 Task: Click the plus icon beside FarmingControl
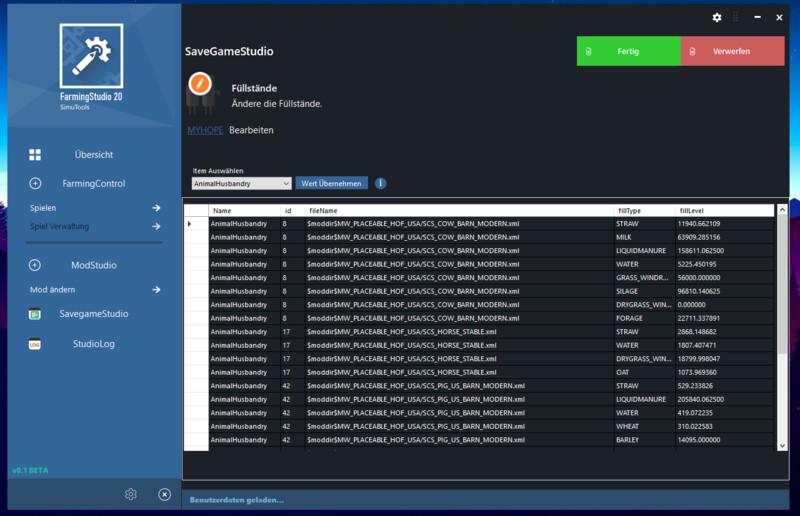tap(35, 184)
